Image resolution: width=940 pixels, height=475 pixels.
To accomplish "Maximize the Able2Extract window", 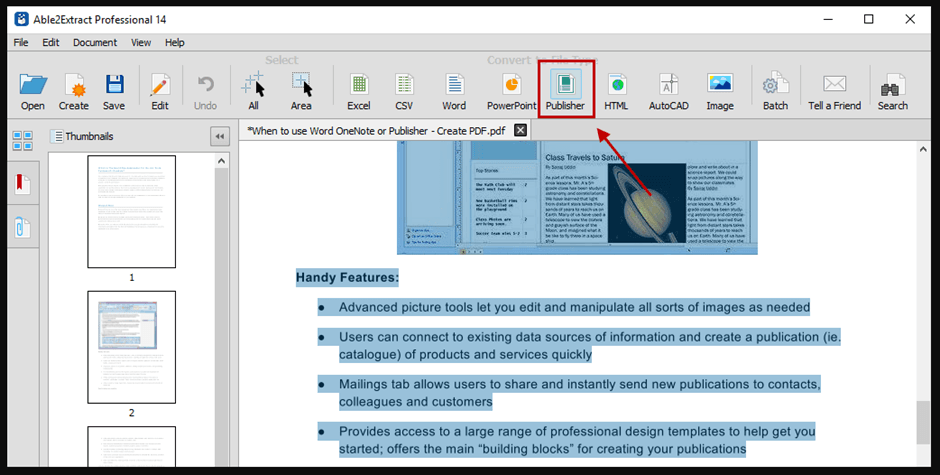I will pyautogui.click(x=869, y=19).
